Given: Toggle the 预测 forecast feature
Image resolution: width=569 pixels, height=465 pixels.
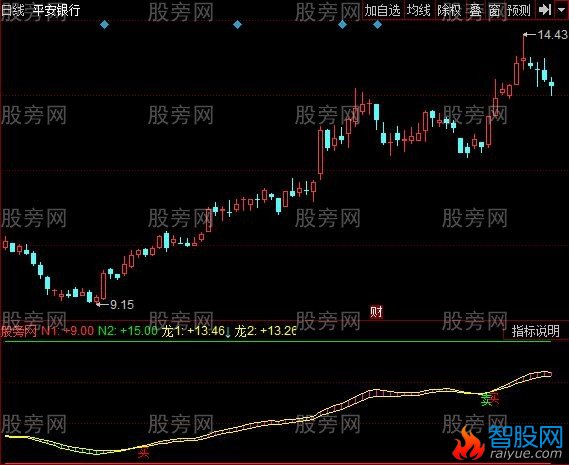Looking at the screenshot, I should click(519, 10).
